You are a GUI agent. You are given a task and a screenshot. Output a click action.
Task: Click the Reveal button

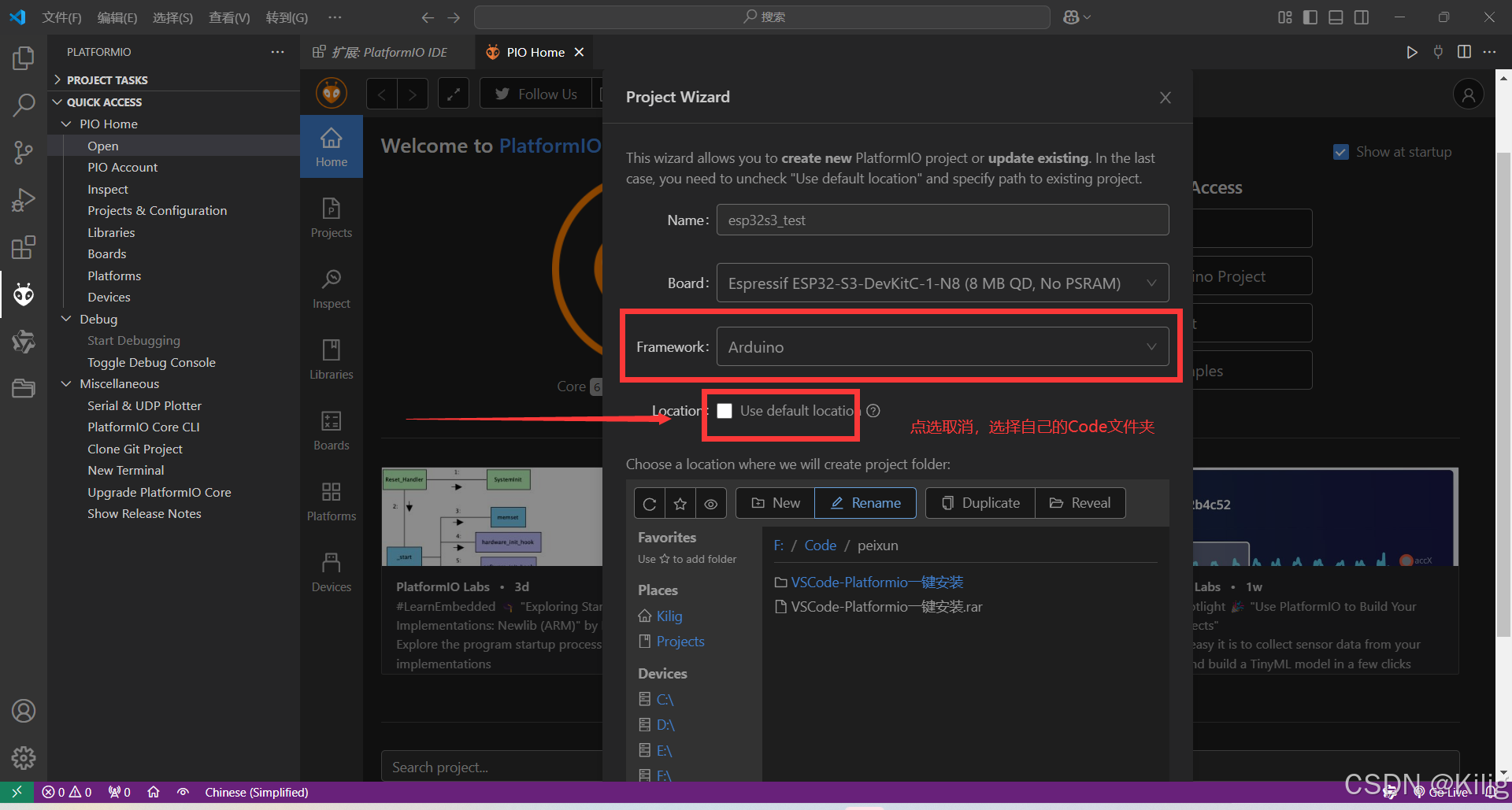point(1080,503)
